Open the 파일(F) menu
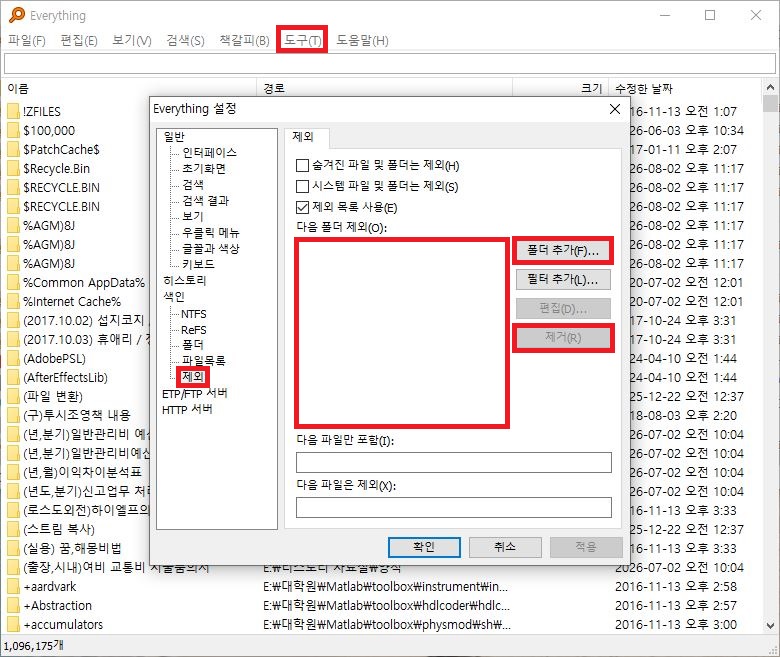Screen dimensions: 780x657 pyautogui.click(x=27, y=40)
